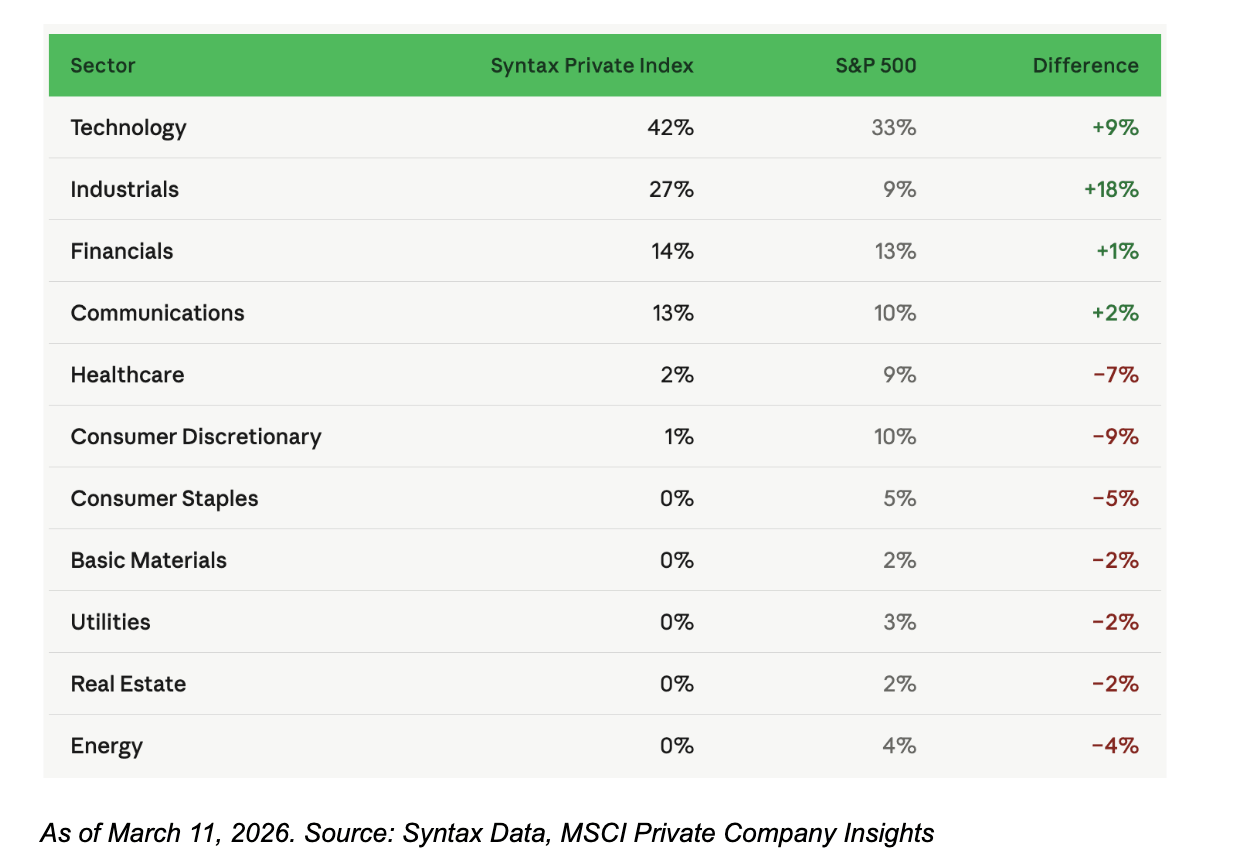The height and width of the screenshot is (866, 1244).
Task: Select the Industrials row label
Action: 125,190
